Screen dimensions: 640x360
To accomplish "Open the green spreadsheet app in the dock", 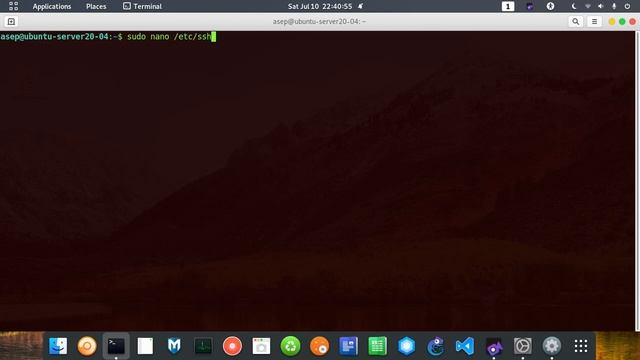I will (x=378, y=346).
